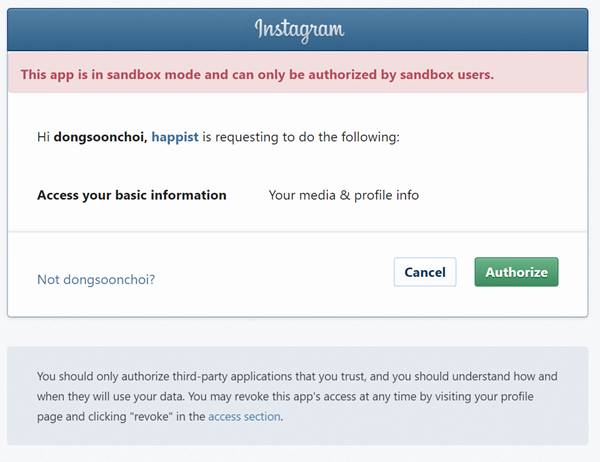Click the 'Not dongsoonchoi?' link
600x462 pixels.
(x=96, y=279)
